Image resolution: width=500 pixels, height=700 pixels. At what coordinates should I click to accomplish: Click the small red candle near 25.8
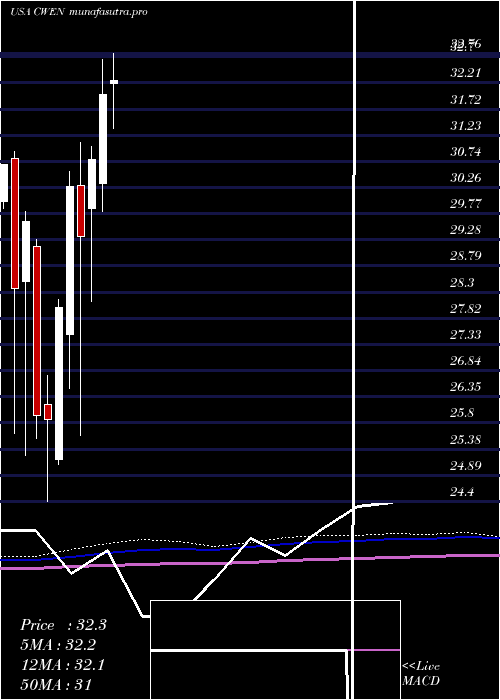48,412
